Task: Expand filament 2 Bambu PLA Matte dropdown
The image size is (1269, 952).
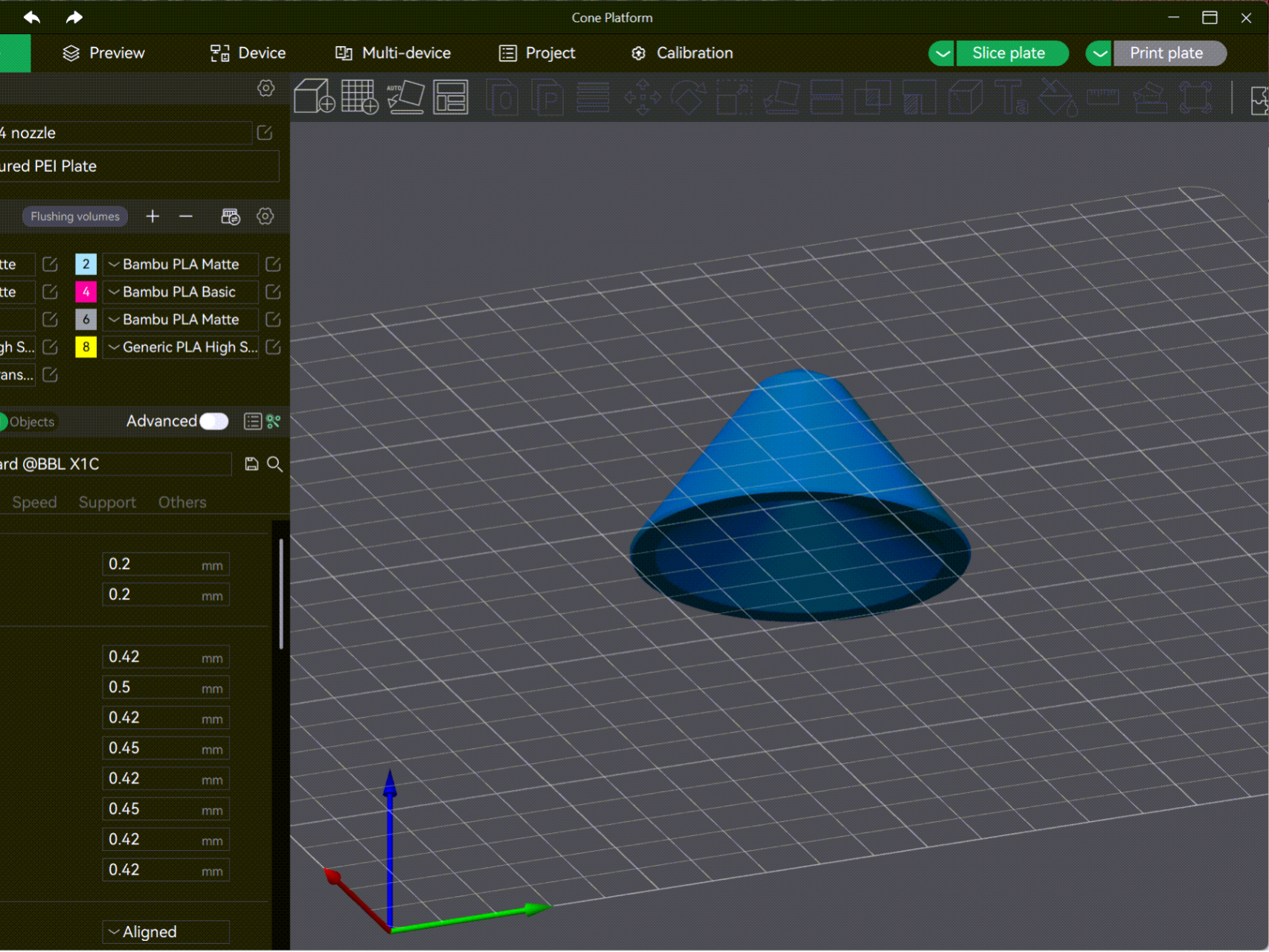Action: point(114,264)
